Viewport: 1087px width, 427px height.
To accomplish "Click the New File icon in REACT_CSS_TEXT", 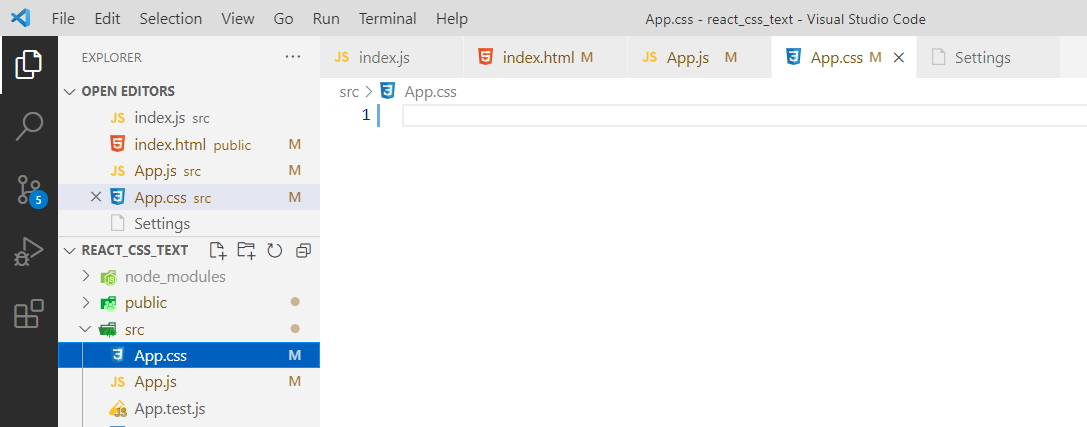I will pos(217,250).
